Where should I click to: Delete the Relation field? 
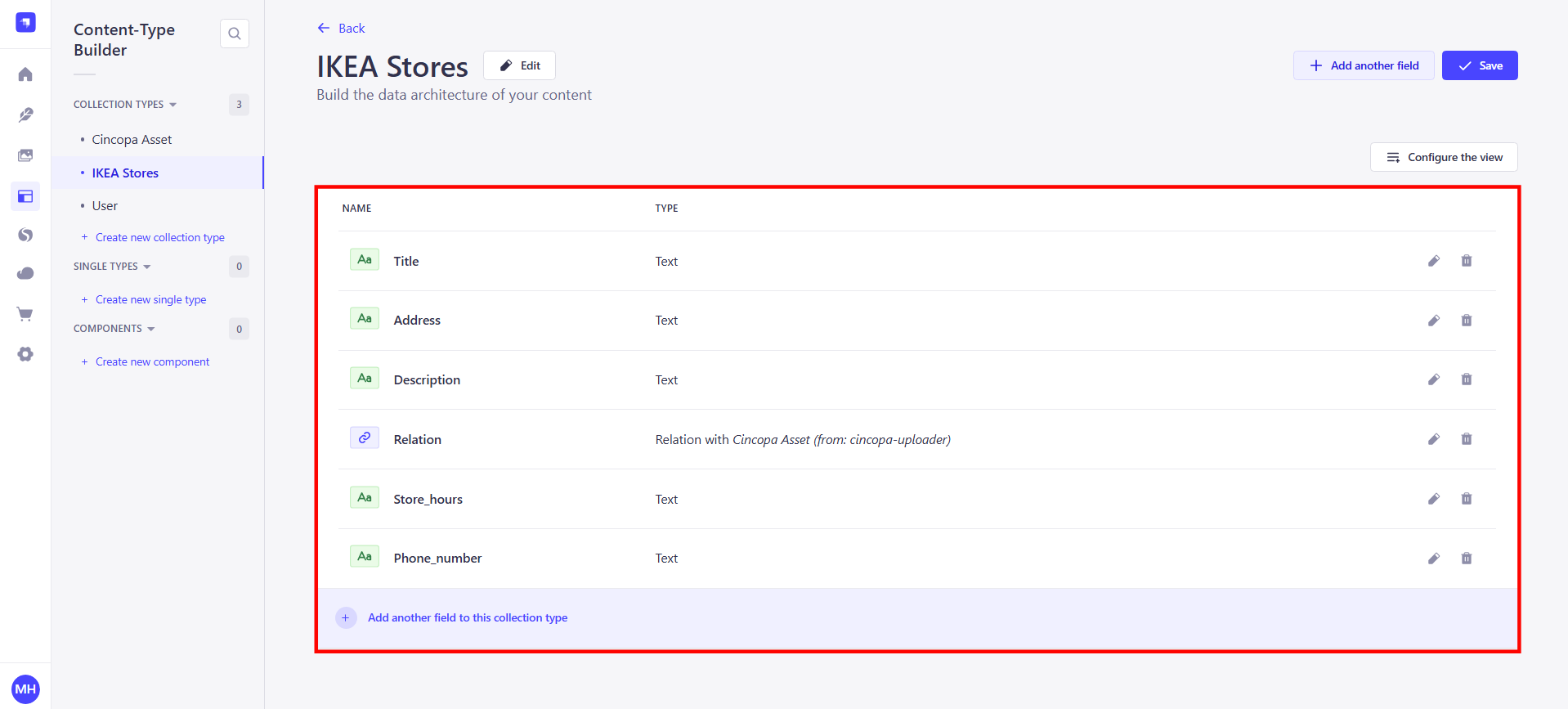[1467, 439]
